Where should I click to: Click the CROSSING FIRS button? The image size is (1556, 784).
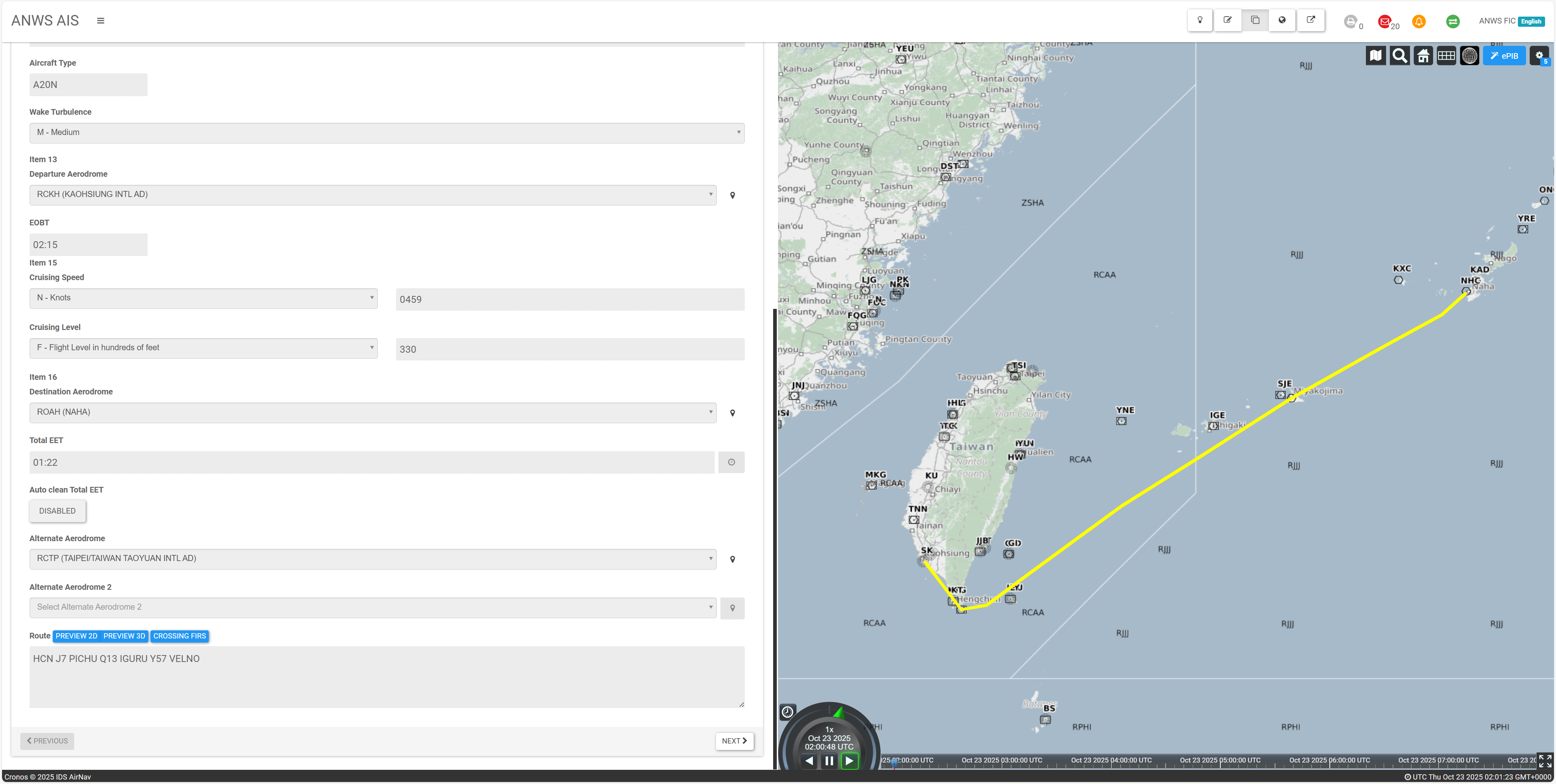click(180, 636)
